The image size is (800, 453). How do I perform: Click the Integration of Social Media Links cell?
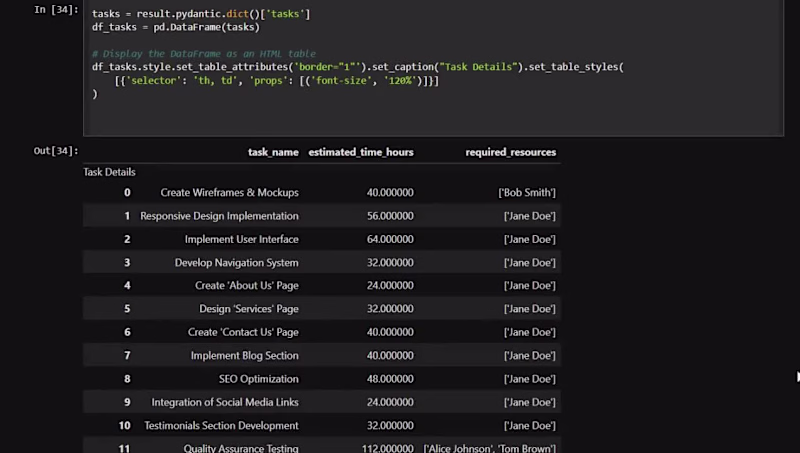point(225,402)
